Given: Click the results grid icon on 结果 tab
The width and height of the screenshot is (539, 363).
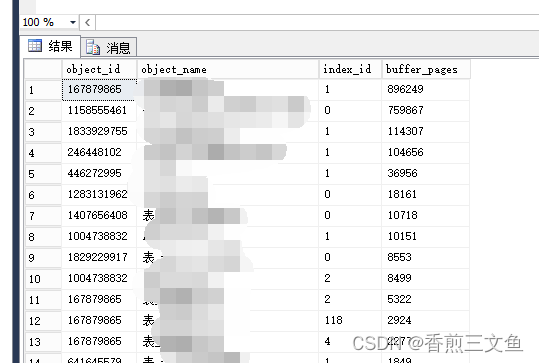Looking at the screenshot, I should click(35, 45).
